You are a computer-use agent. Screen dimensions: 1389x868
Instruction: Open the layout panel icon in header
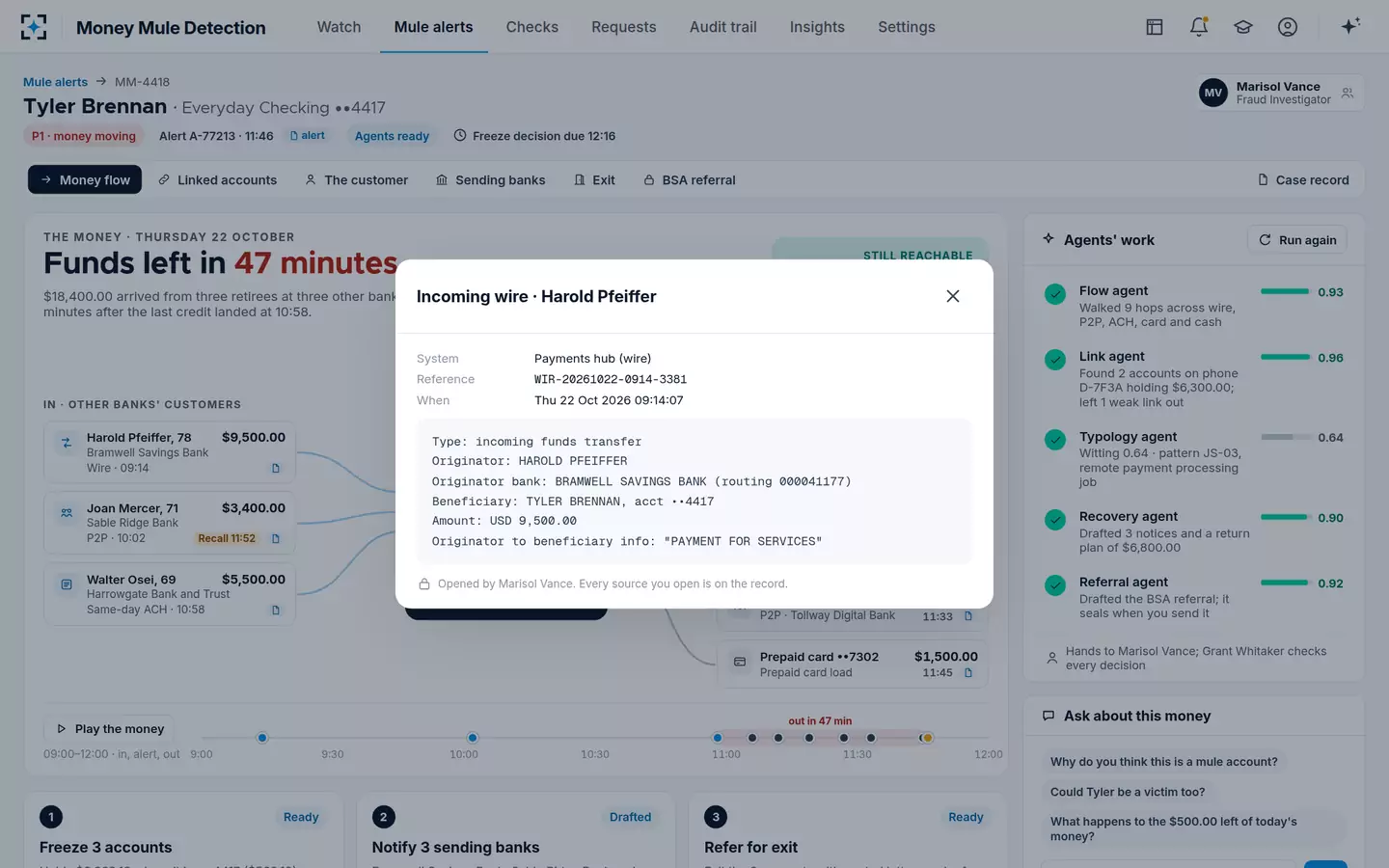pyautogui.click(x=1154, y=27)
